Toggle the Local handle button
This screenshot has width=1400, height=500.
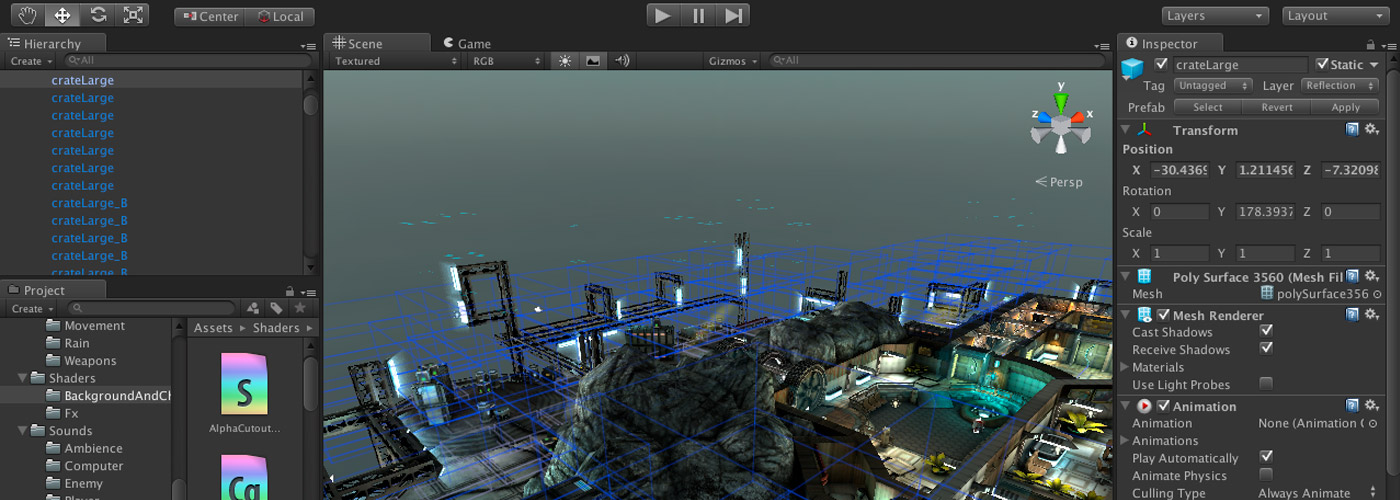pyautogui.click(x=280, y=17)
